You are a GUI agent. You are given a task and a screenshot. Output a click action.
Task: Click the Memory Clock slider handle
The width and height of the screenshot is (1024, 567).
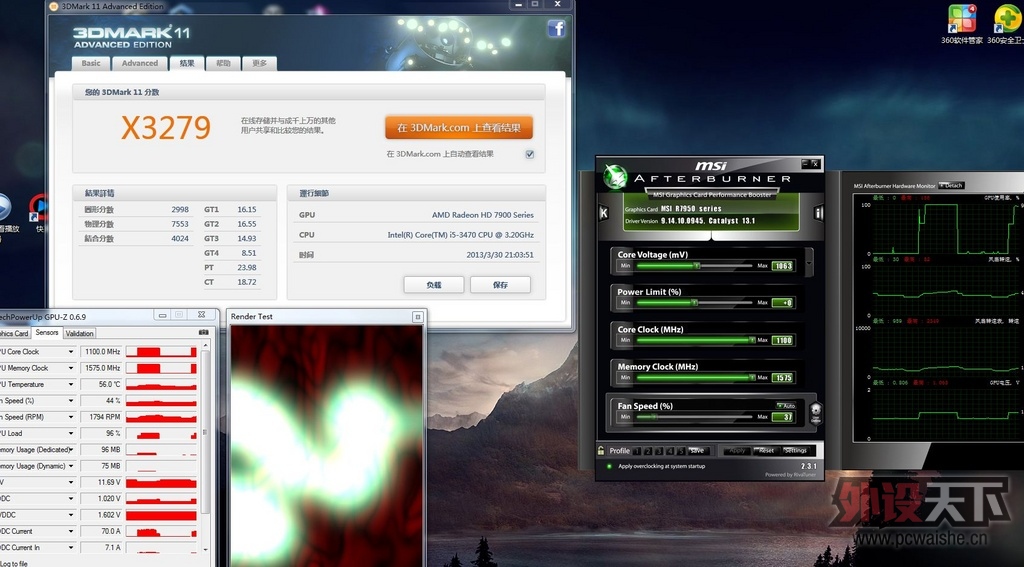pos(752,378)
